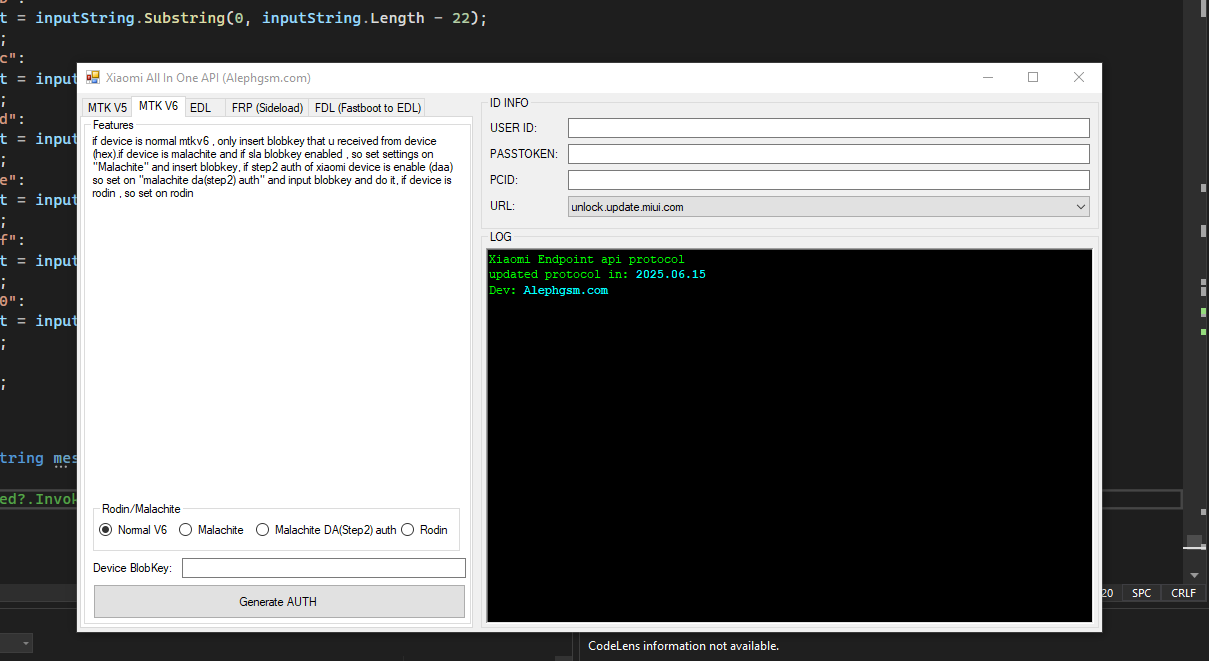Viewport: 1209px width, 661px height.
Task: Maximize the Xiaomi All In One API window
Action: point(1033,77)
